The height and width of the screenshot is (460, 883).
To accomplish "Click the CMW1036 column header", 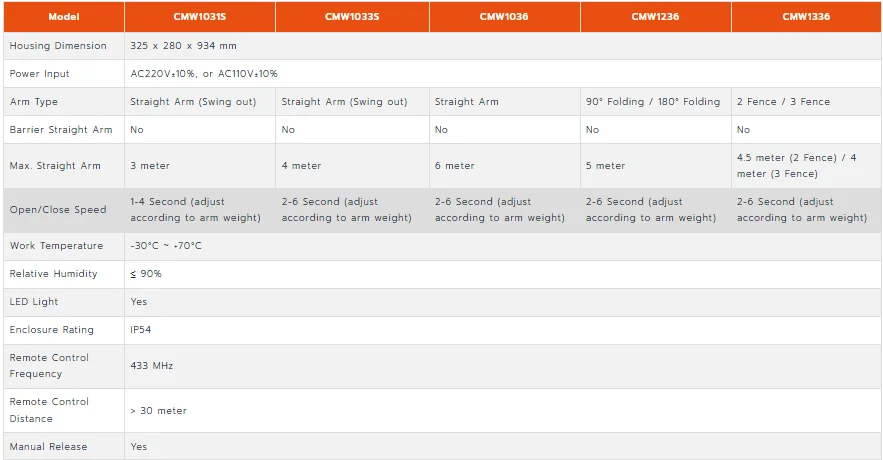I will click(505, 16).
